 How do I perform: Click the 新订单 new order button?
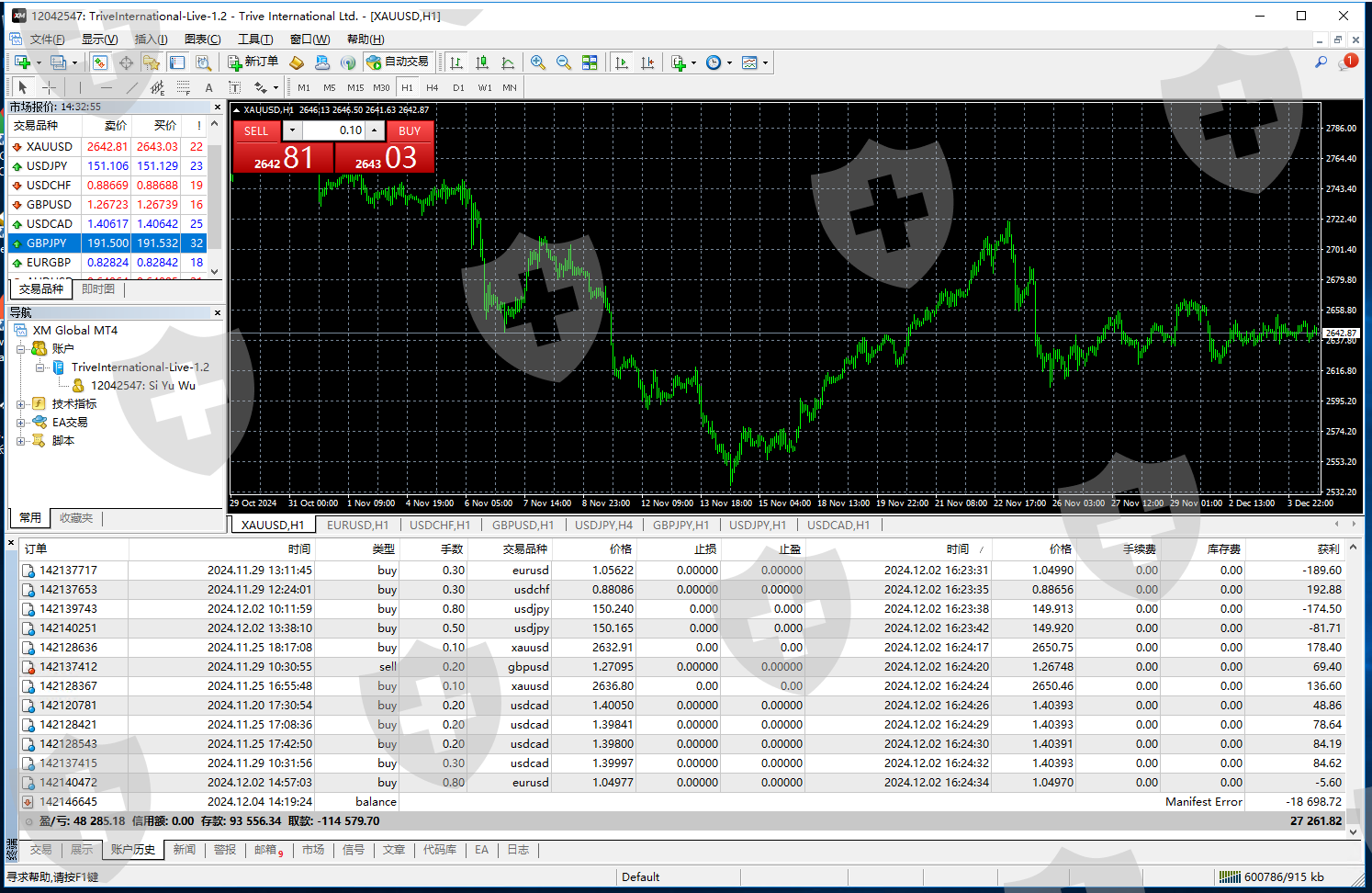pos(253,62)
